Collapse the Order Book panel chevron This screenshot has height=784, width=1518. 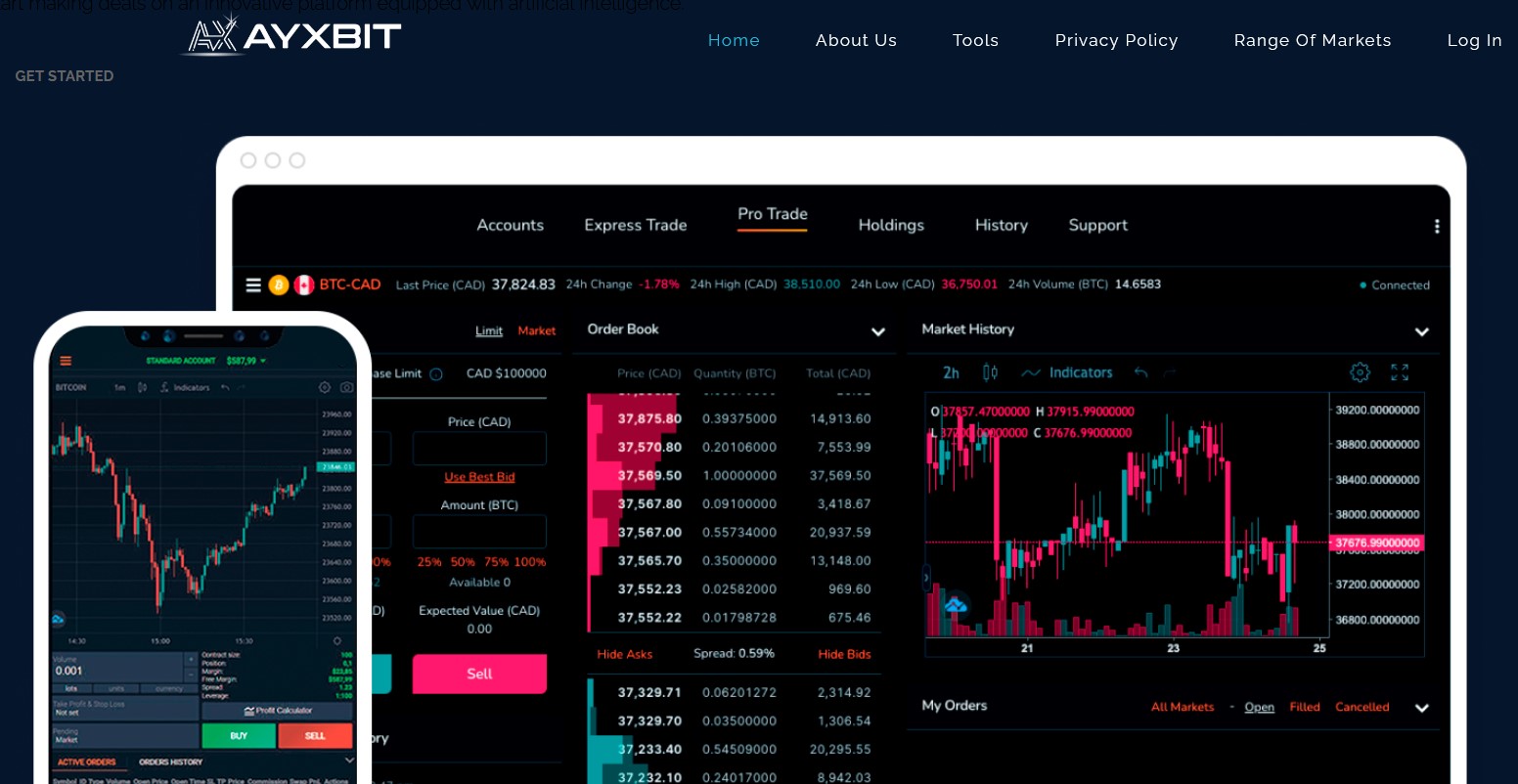tap(878, 332)
